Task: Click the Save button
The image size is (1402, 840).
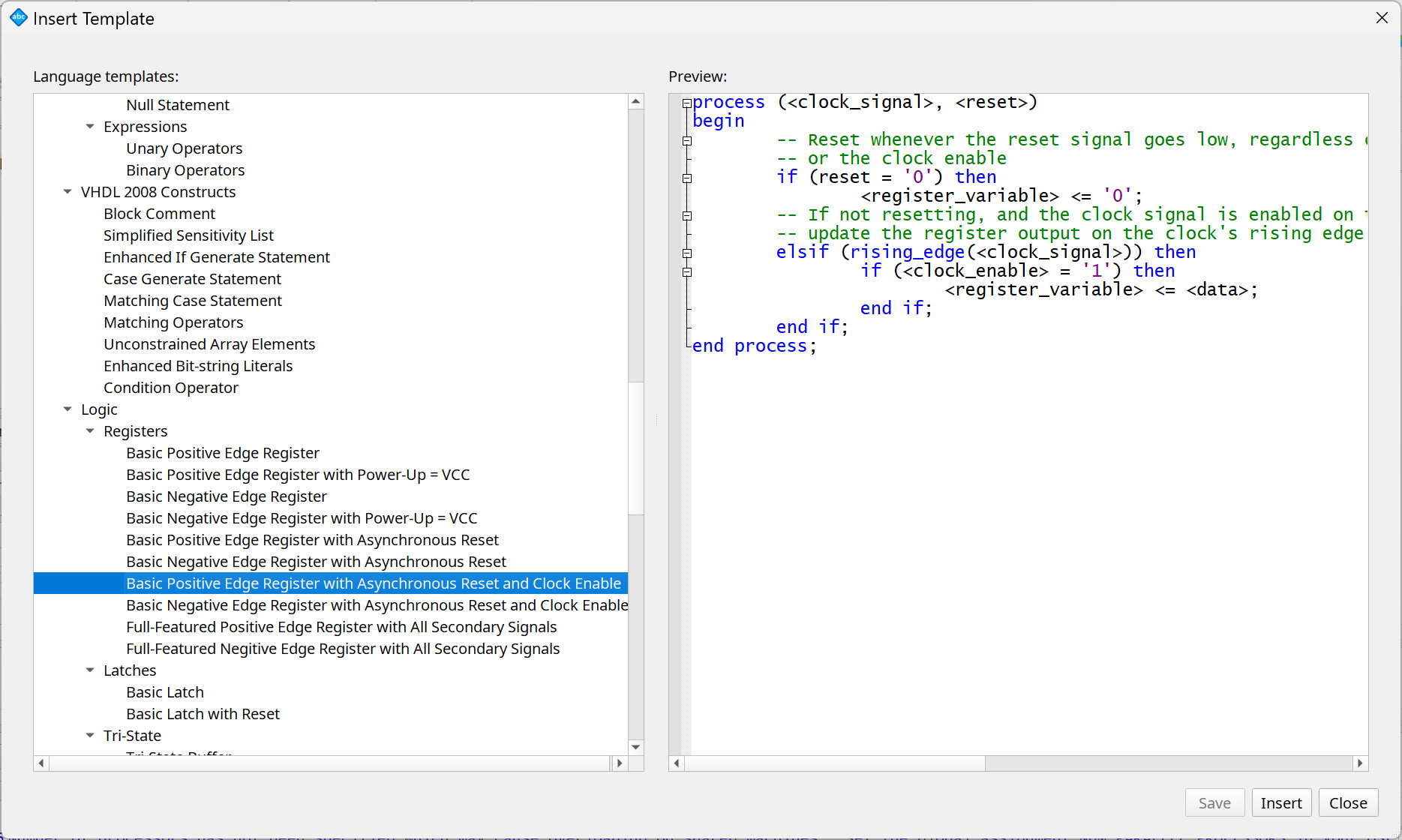Action: 1214,802
